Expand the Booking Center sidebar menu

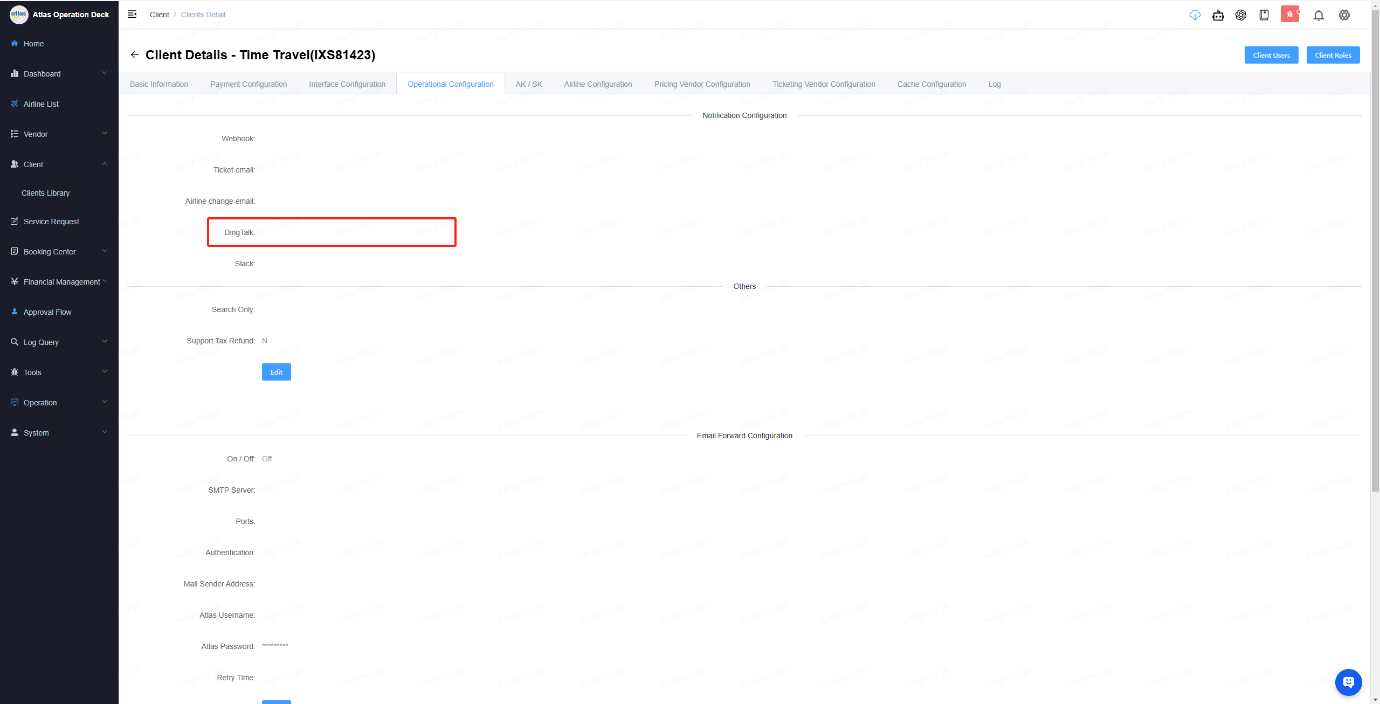click(59, 252)
